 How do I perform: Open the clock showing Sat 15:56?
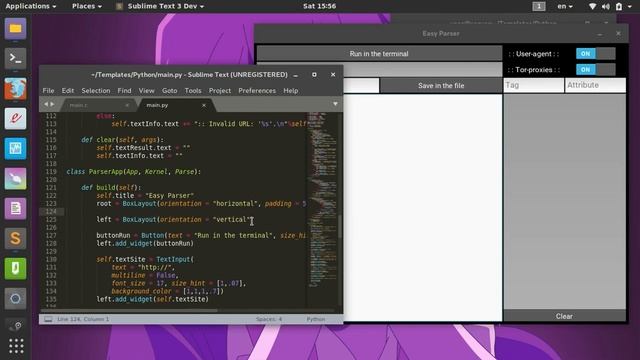click(320, 6)
